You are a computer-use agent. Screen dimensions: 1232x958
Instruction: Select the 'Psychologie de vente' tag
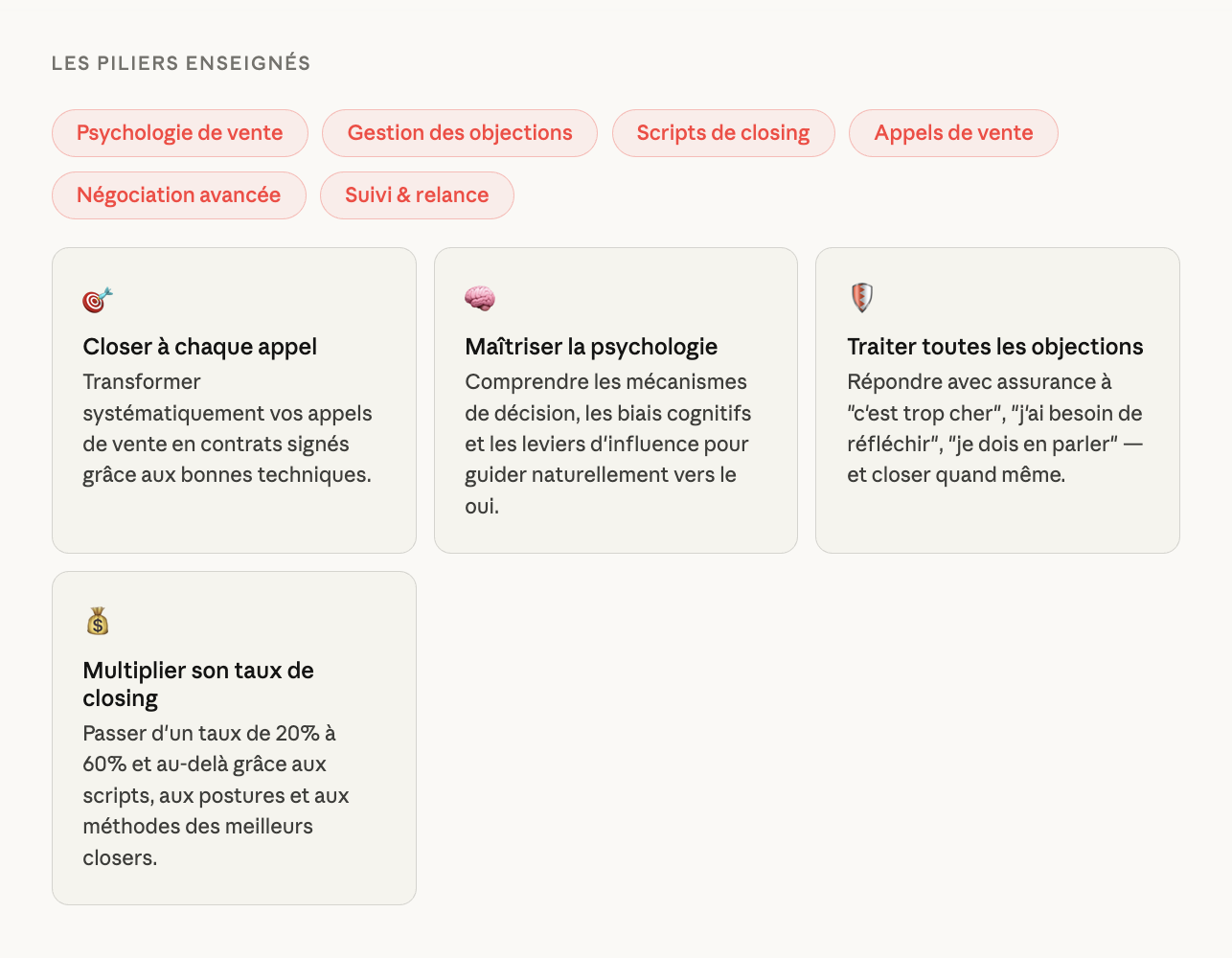pos(180,133)
